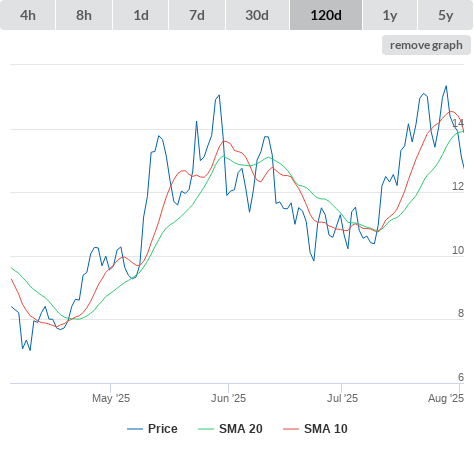This screenshot has width=474, height=455.
Task: Click the active 120d range tab
Action: 326,15
